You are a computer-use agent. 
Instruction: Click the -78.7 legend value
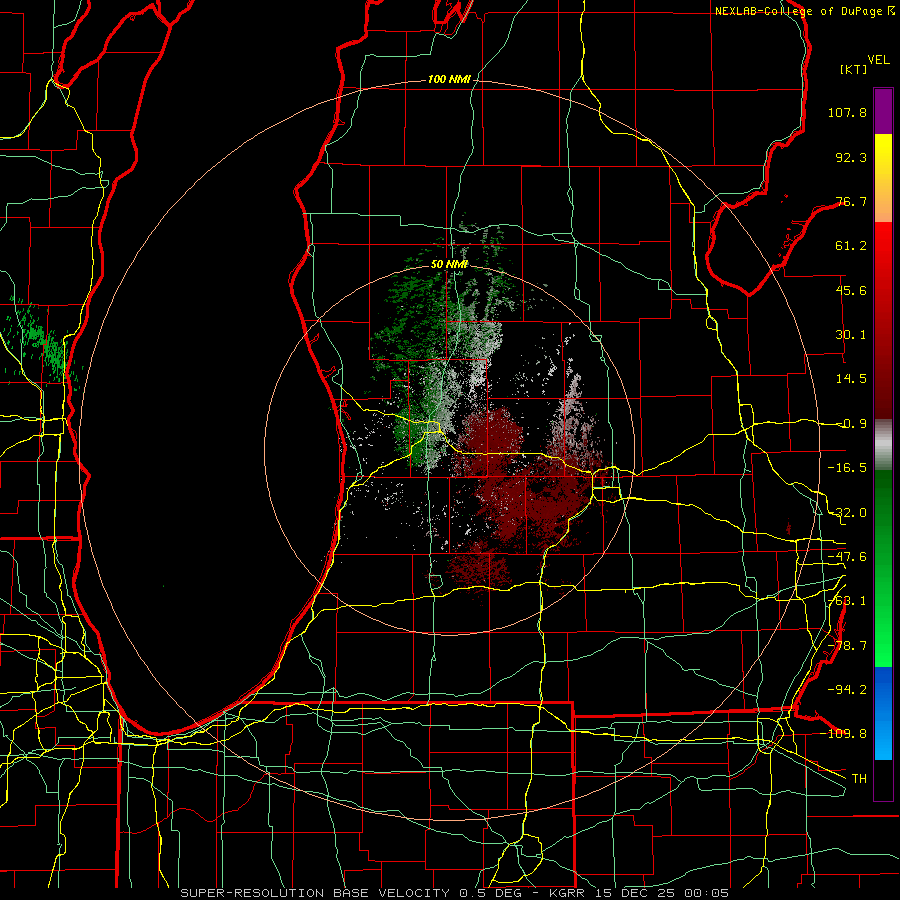point(847,646)
